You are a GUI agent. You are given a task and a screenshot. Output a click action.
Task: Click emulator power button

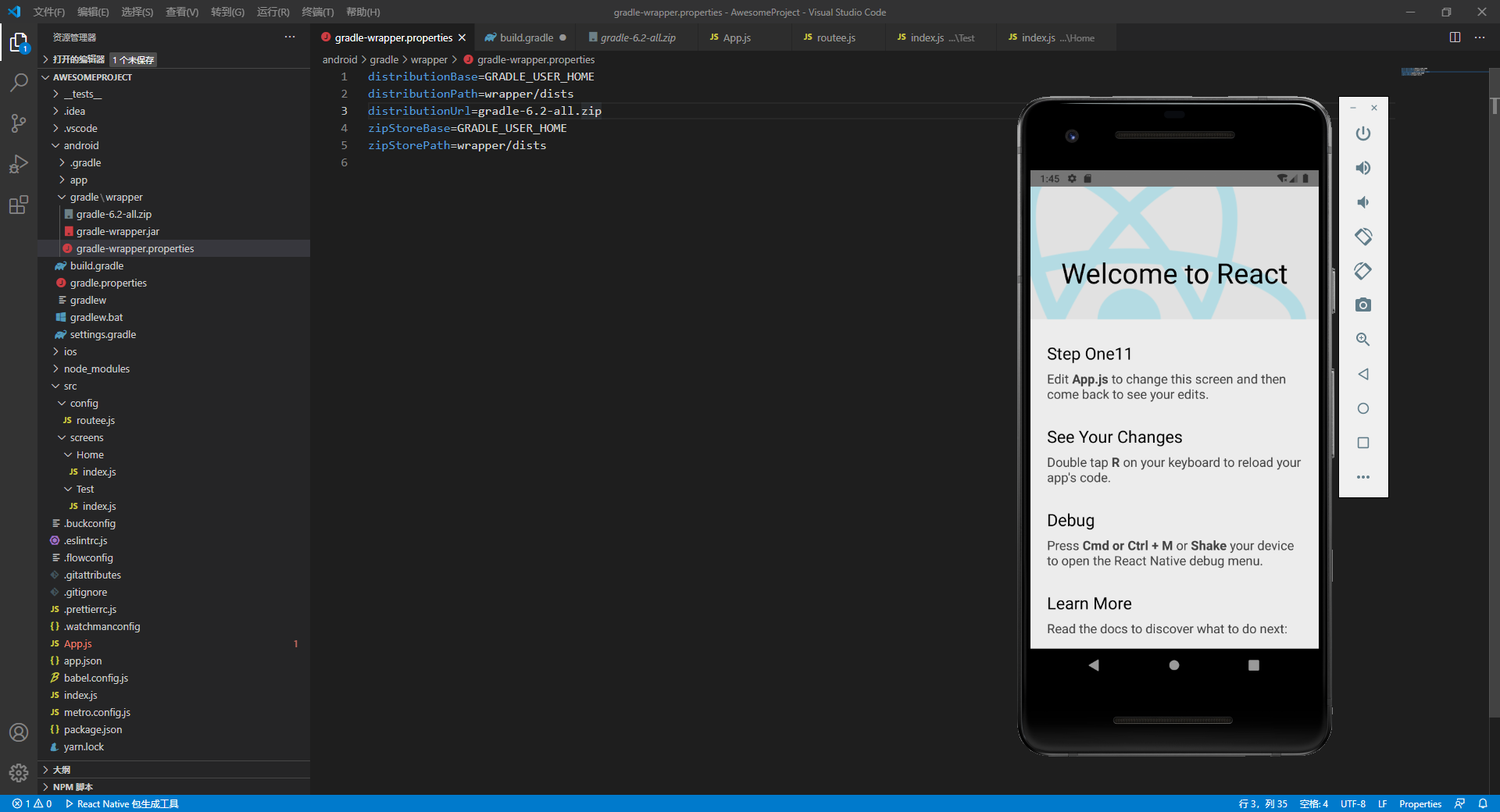[1363, 134]
